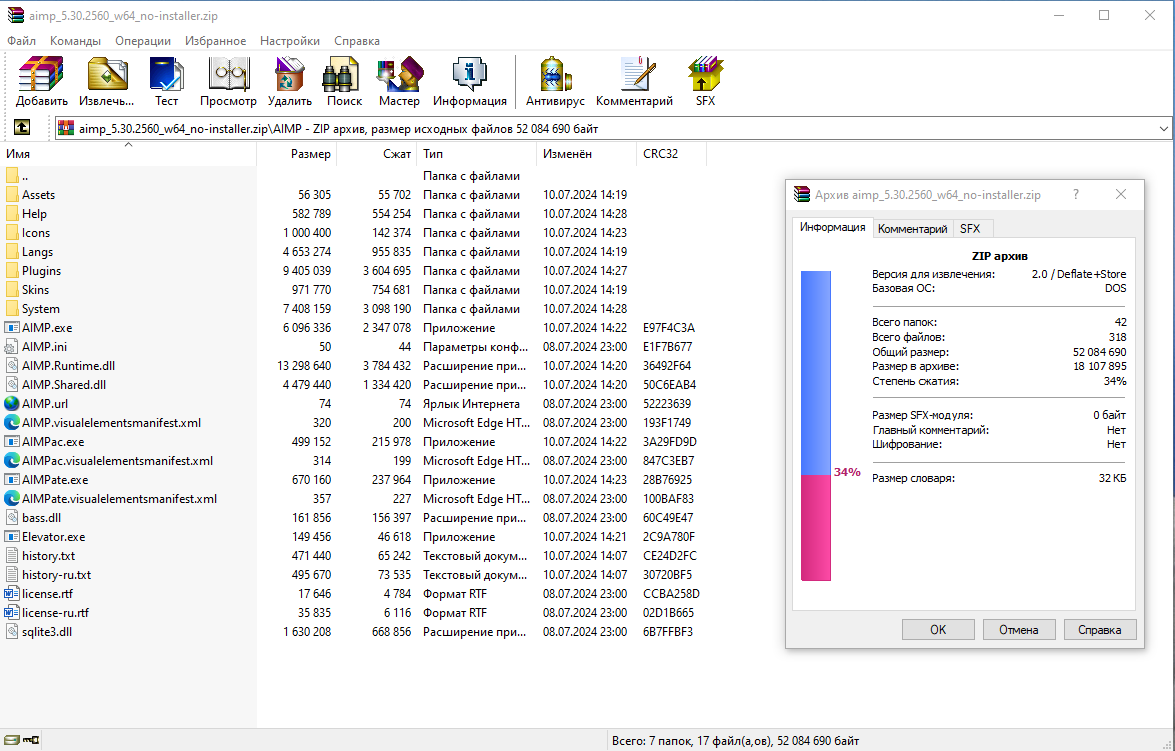Image resolution: width=1175 pixels, height=751 pixels.
Task: Select the license.rtf document icon
Action: pyautogui.click(x=11, y=593)
